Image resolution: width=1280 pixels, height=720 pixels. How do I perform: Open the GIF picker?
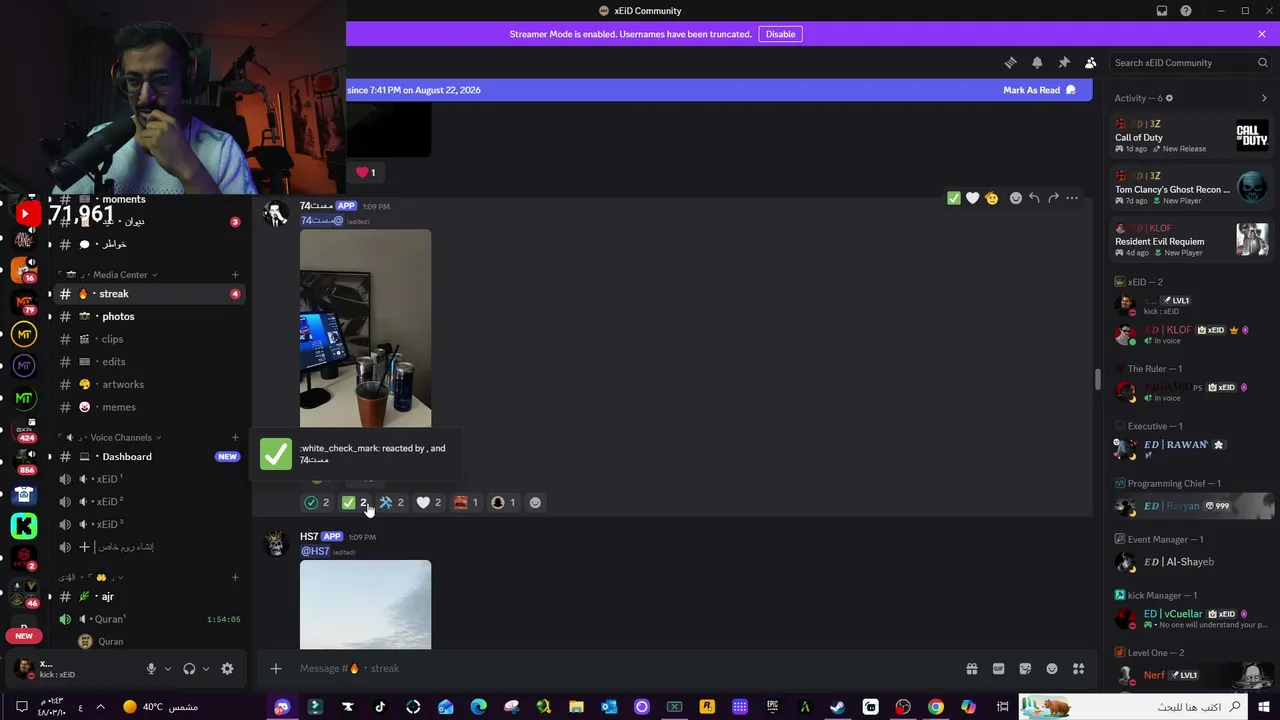click(998, 669)
